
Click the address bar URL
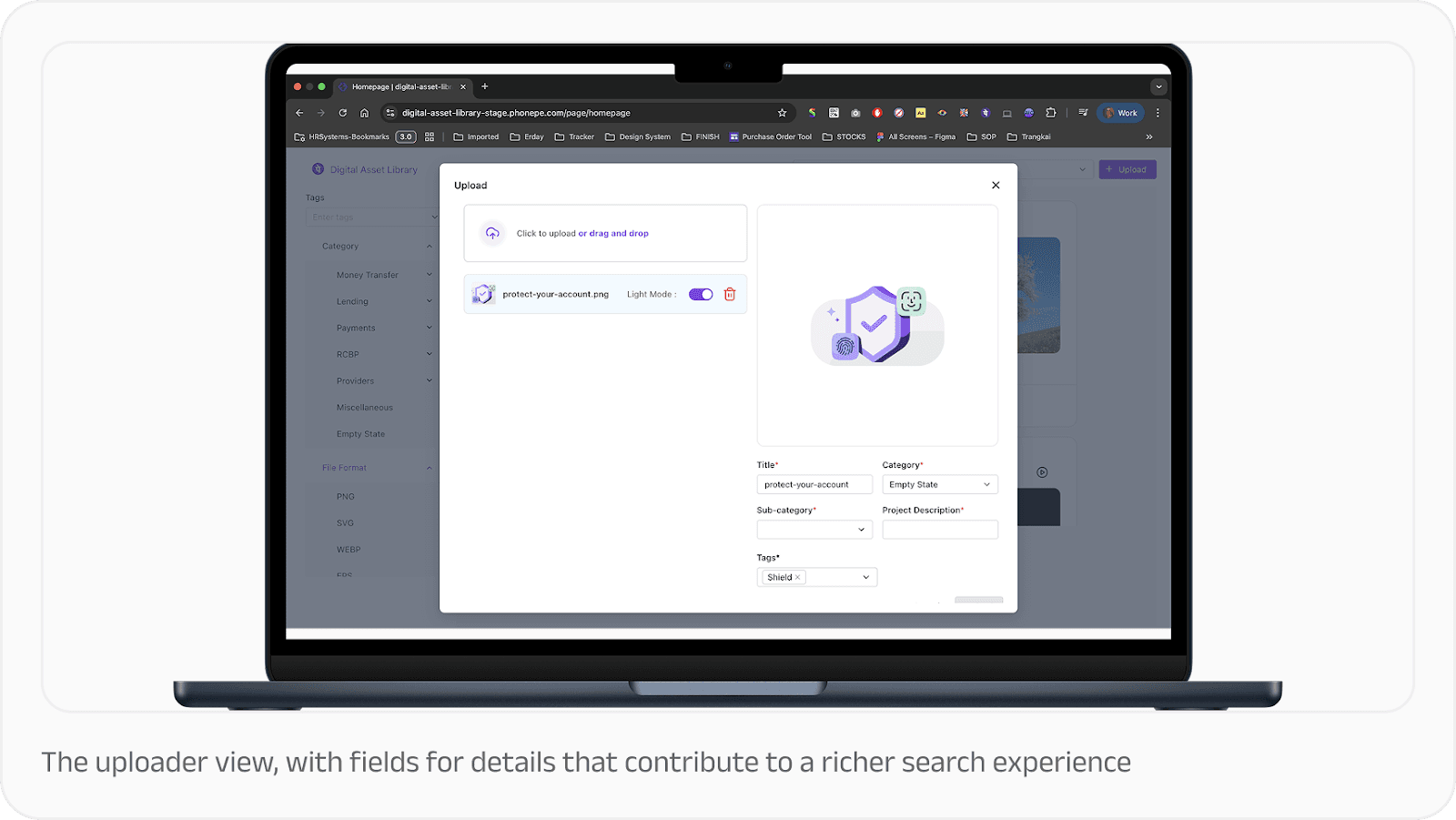tap(516, 113)
